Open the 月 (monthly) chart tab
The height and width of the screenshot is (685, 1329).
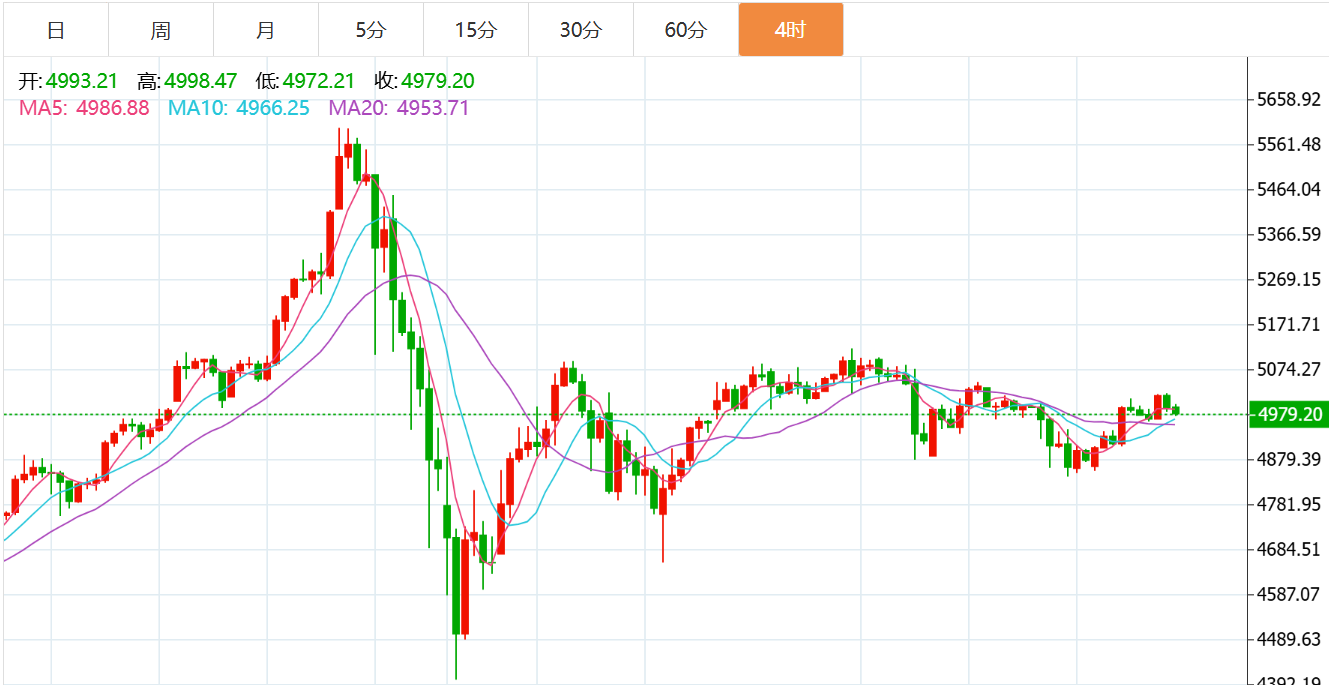pyautogui.click(x=265, y=30)
